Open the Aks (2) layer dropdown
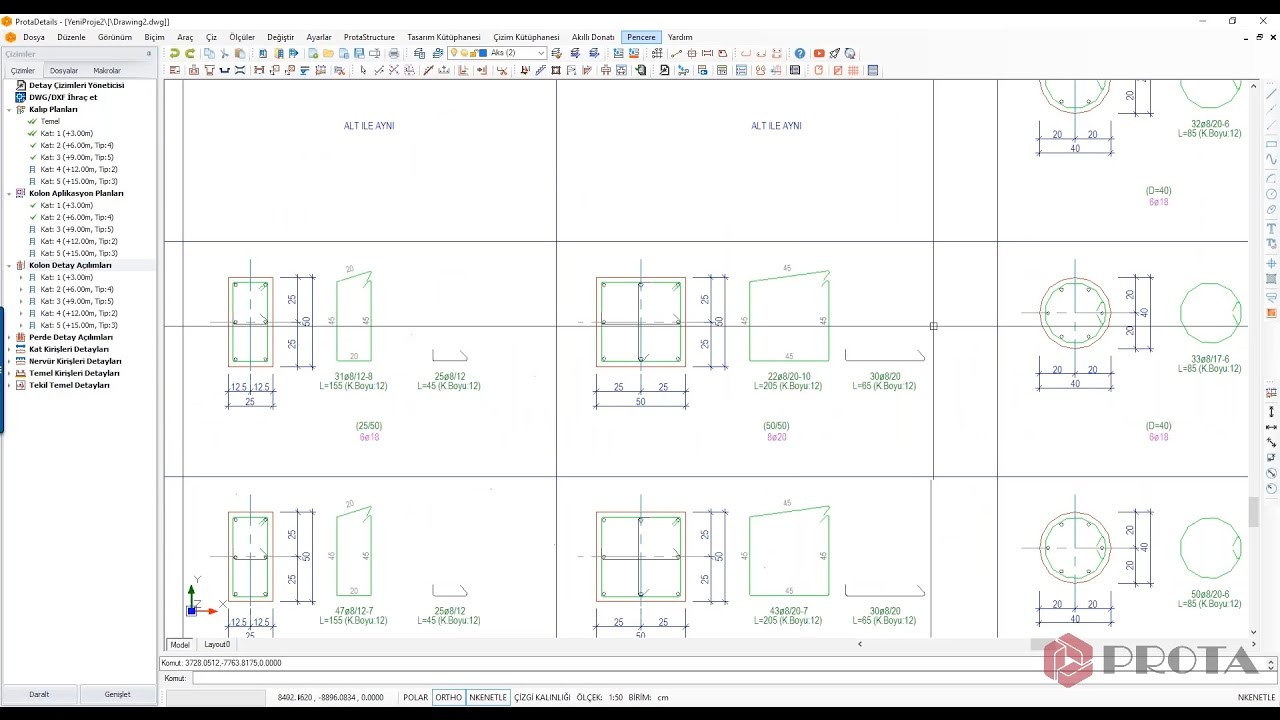The width and height of the screenshot is (1280, 720). 541,53
